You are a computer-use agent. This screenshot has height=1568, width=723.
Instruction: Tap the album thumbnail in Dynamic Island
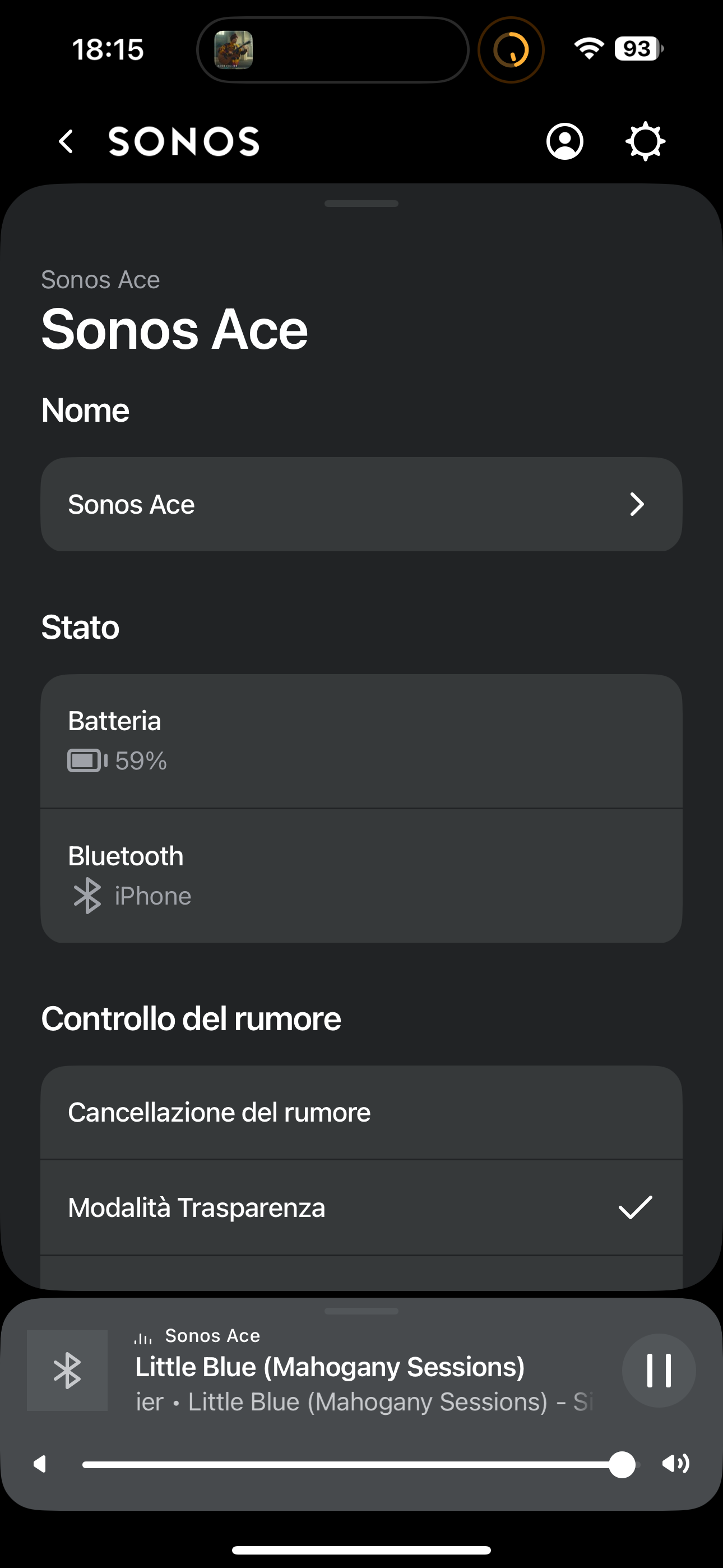(x=234, y=50)
